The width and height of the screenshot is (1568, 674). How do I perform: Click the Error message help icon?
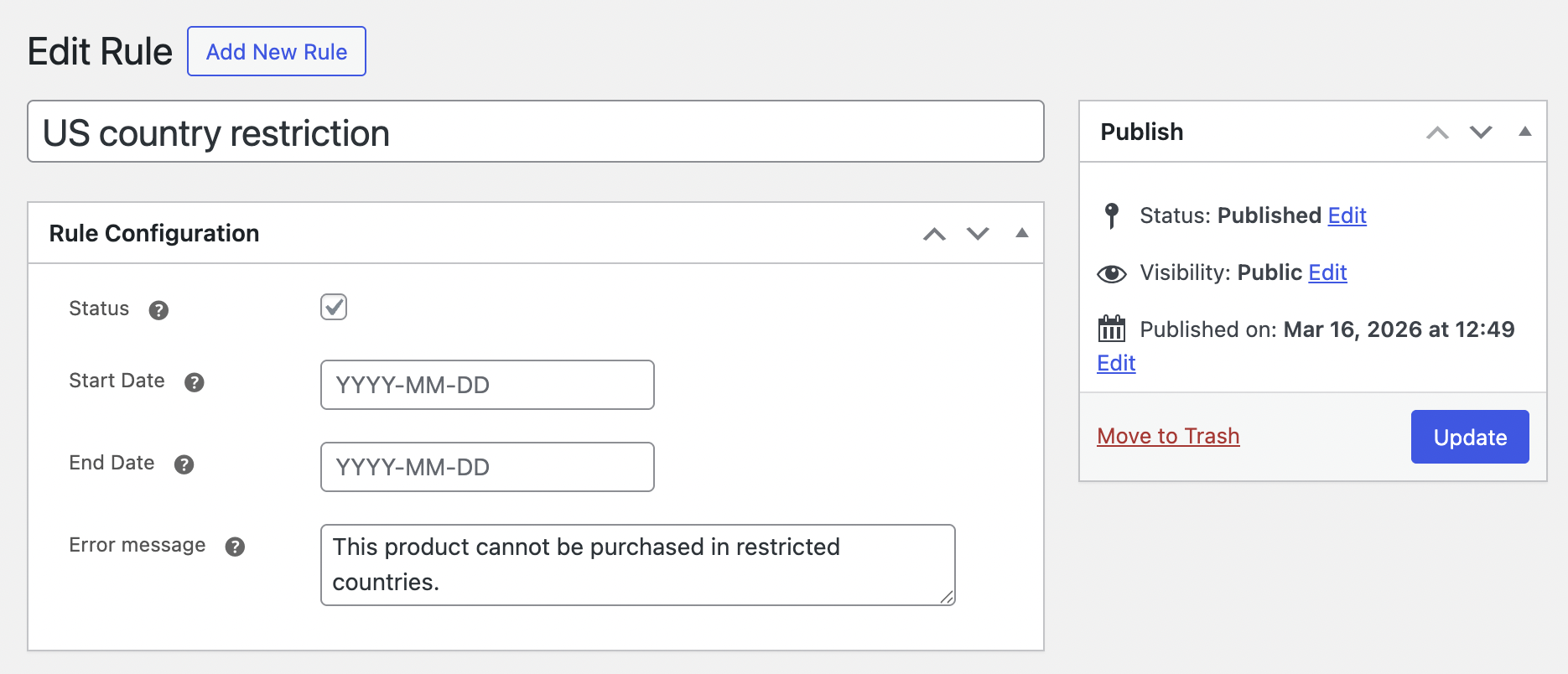click(x=235, y=547)
